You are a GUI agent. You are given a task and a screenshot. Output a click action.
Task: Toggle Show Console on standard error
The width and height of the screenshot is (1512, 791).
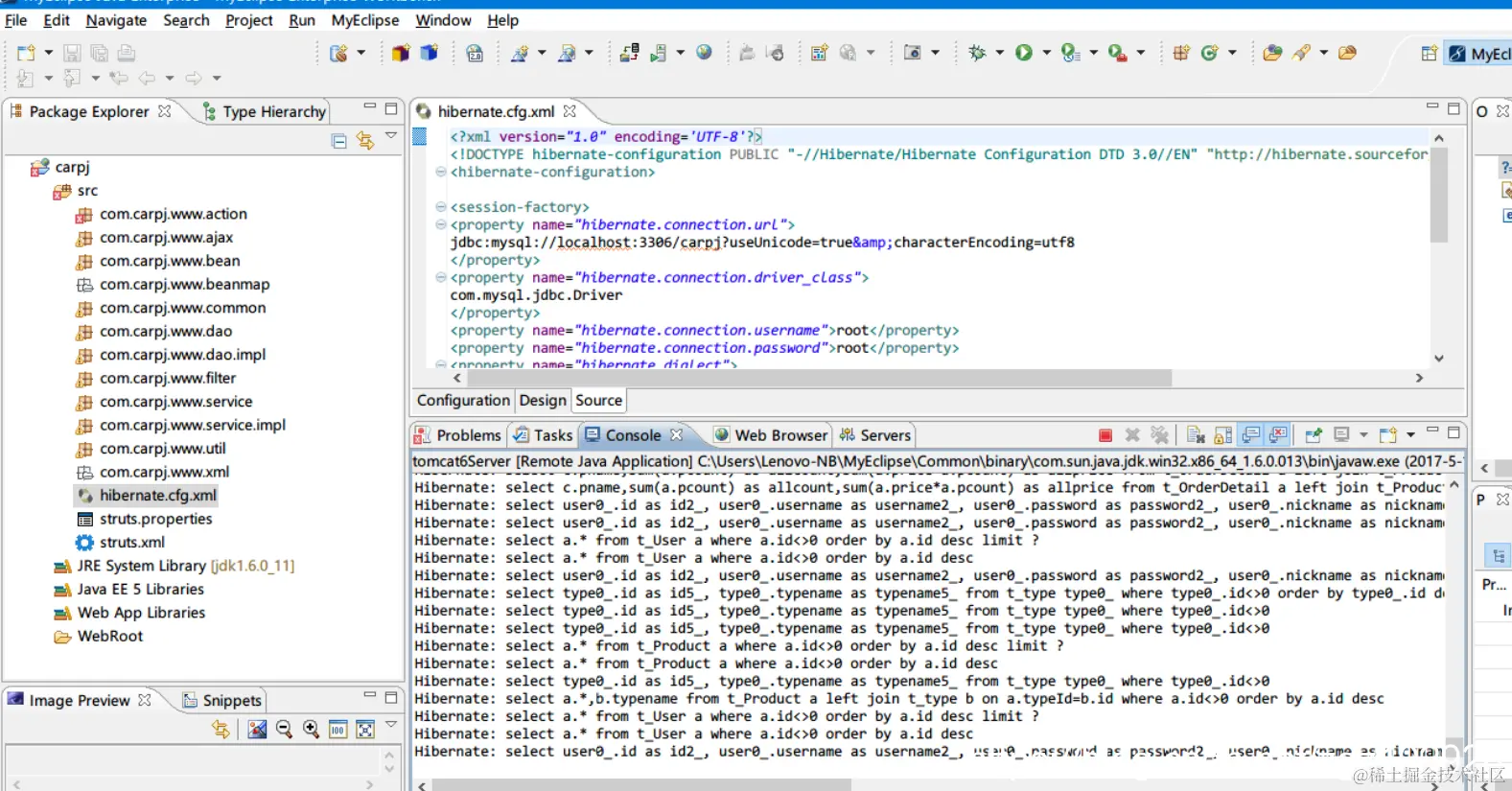[x=1278, y=435]
